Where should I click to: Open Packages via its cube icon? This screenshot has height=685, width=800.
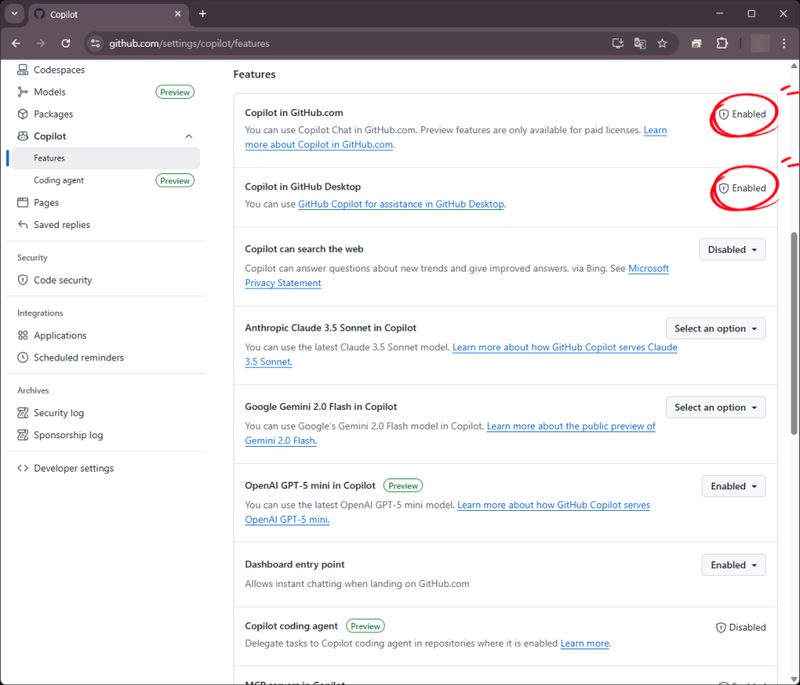click(x=22, y=113)
